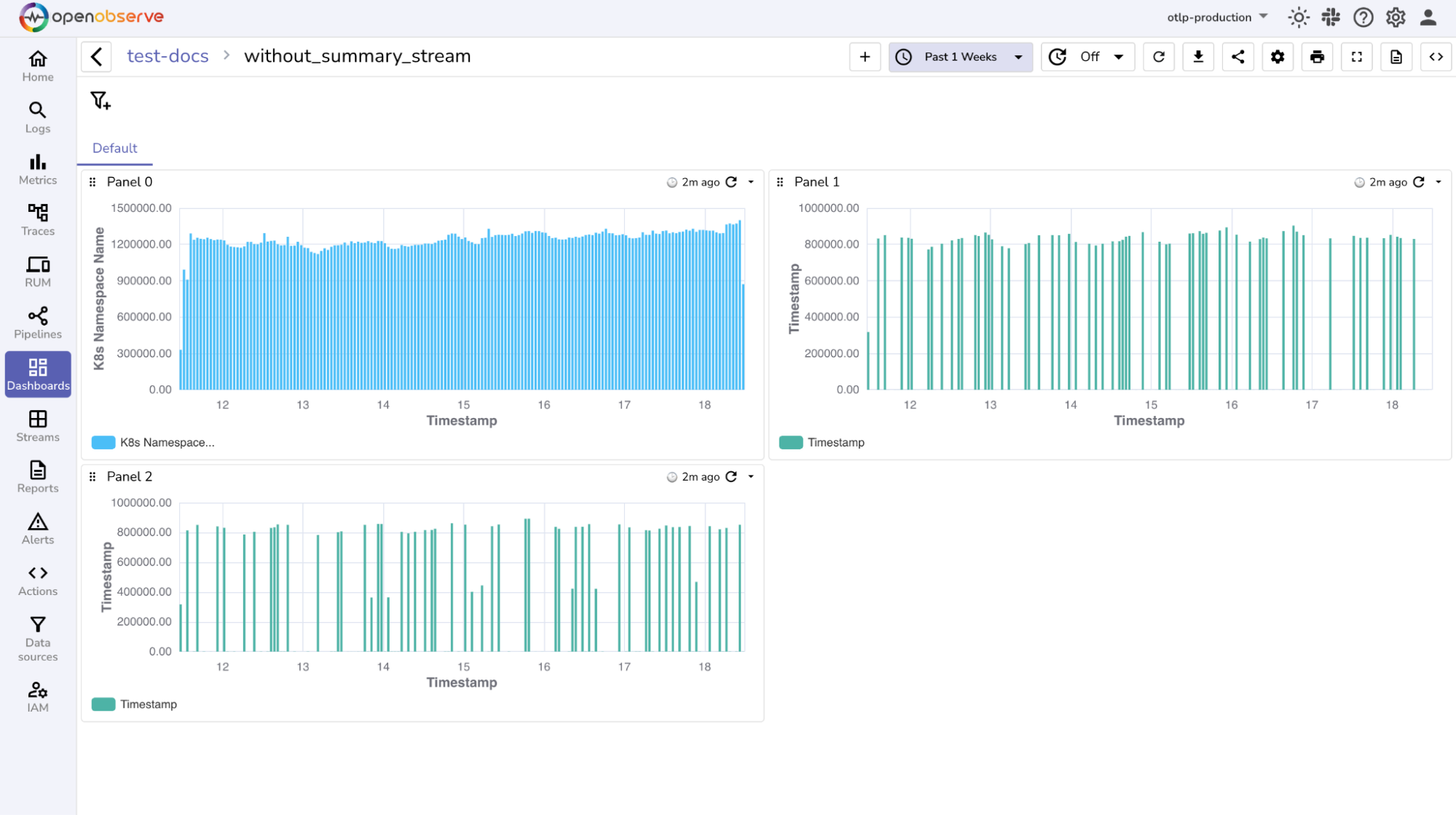Select the Default dashboard tab
Viewport: 1456px width, 815px height.
click(114, 149)
